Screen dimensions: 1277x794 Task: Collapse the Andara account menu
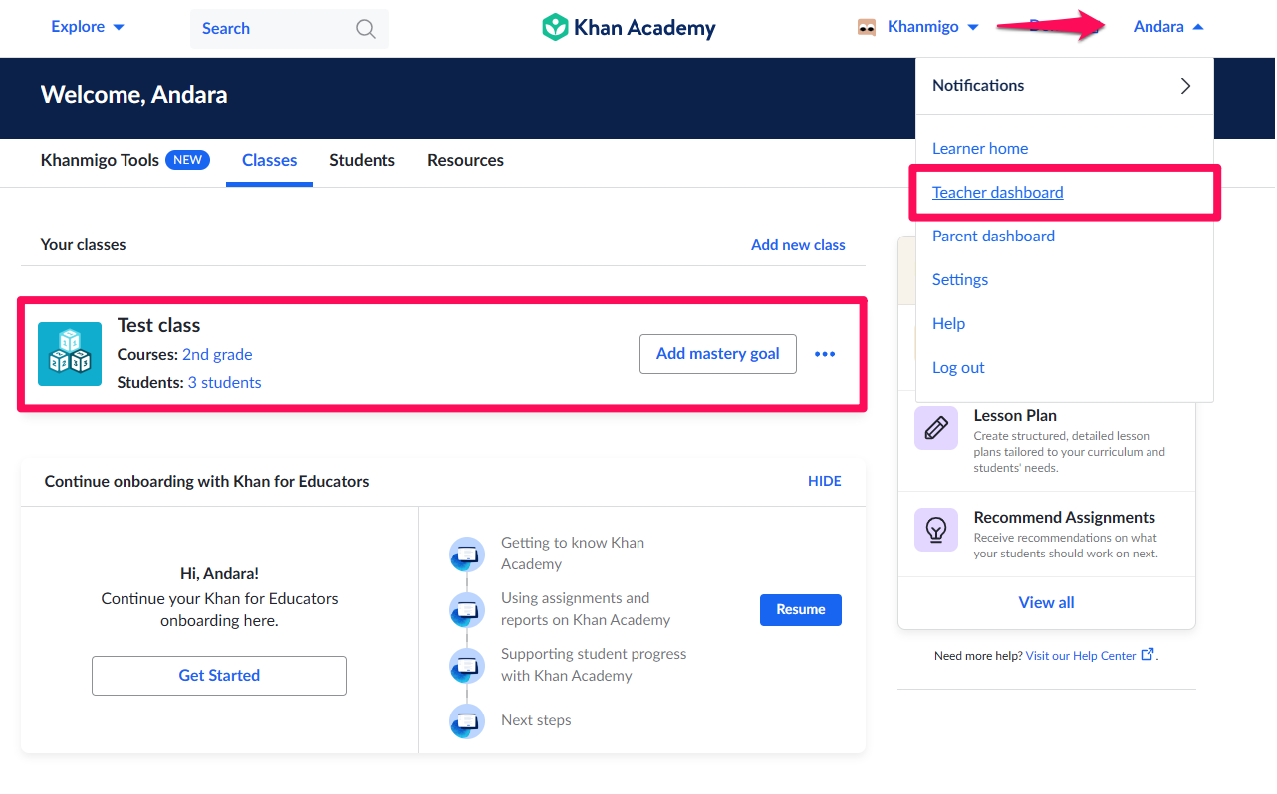[1168, 27]
